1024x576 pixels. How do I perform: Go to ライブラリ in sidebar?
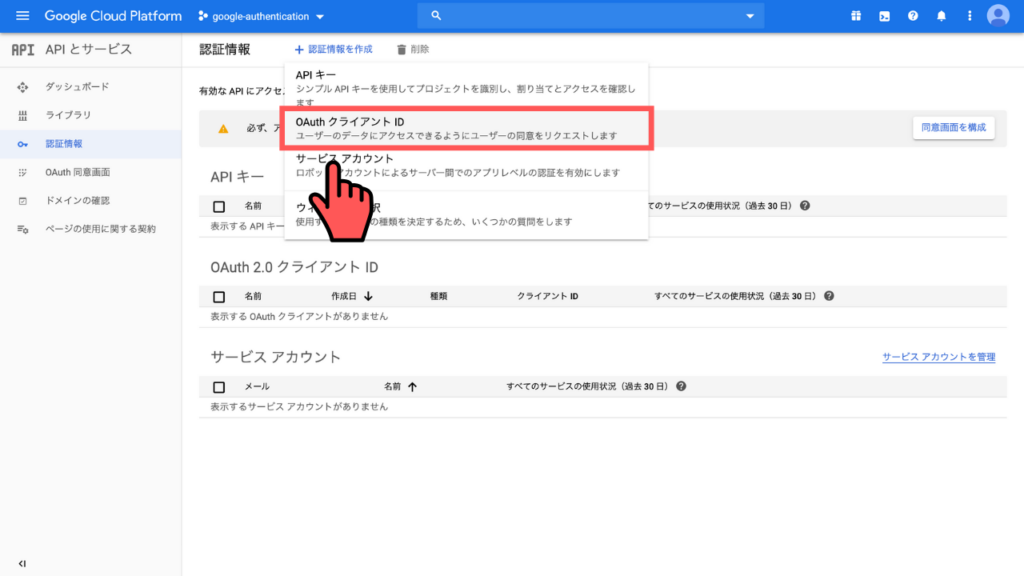[68, 115]
